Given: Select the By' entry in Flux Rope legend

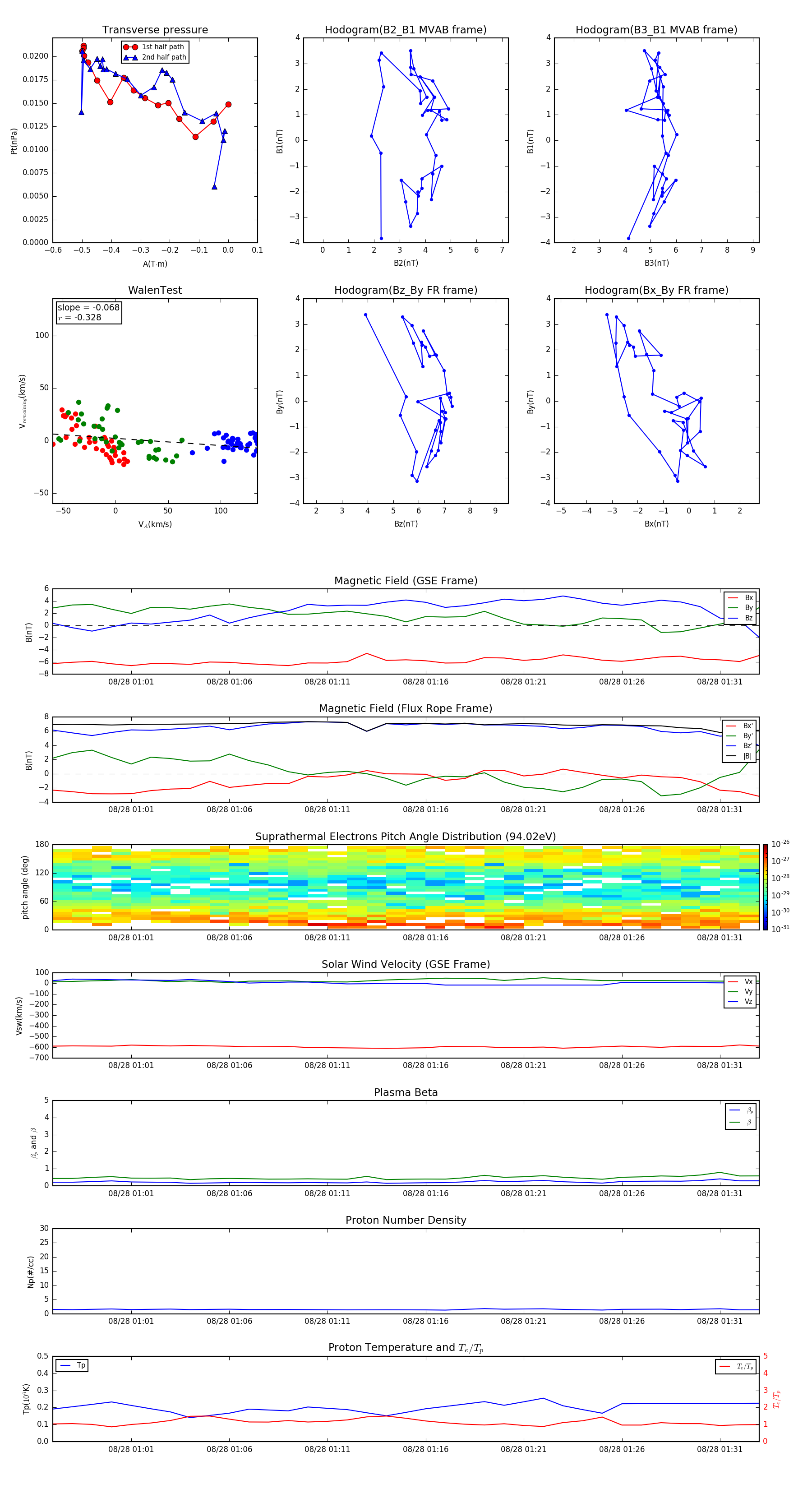Looking at the screenshot, I should [x=740, y=736].
